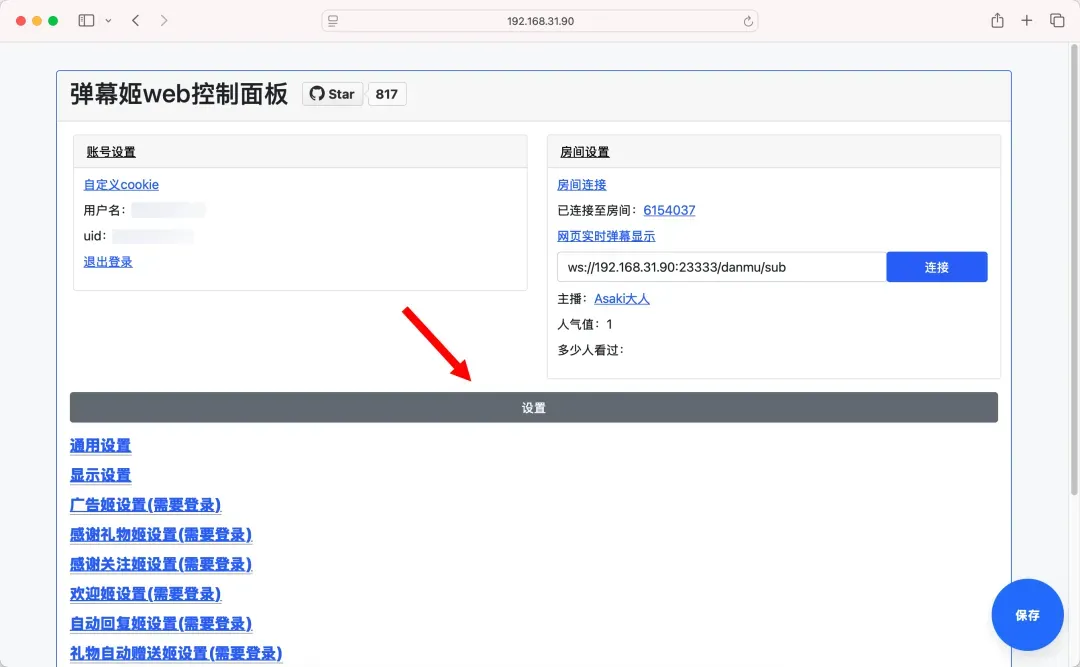Screen dimensions: 1080x667
Task: Reload the page with refresh icon
Action: pyautogui.click(x=748, y=21)
